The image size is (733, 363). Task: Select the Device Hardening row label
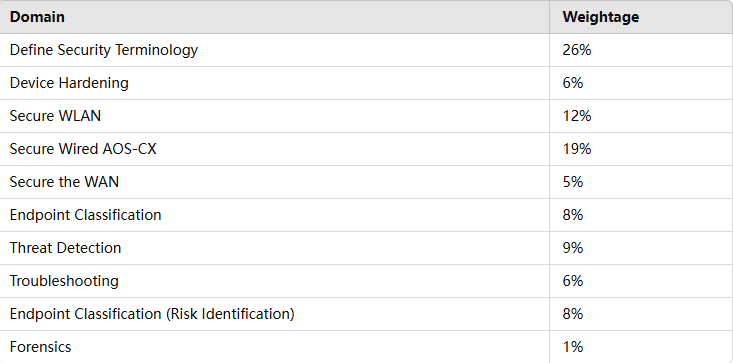275,83
